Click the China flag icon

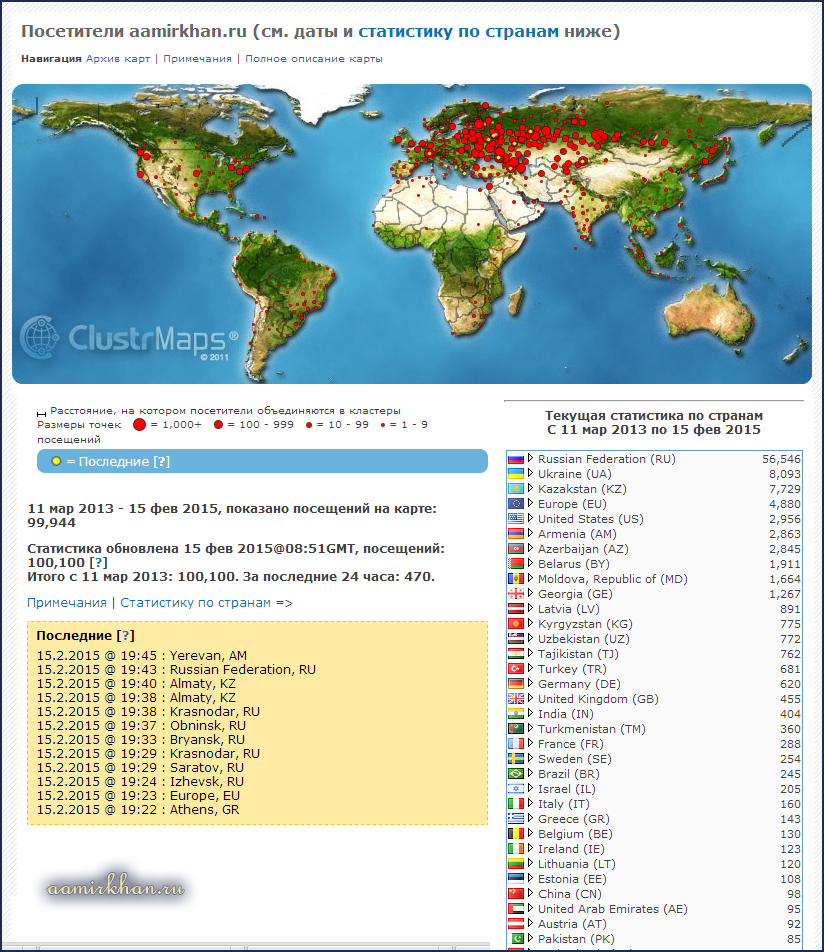(x=515, y=894)
